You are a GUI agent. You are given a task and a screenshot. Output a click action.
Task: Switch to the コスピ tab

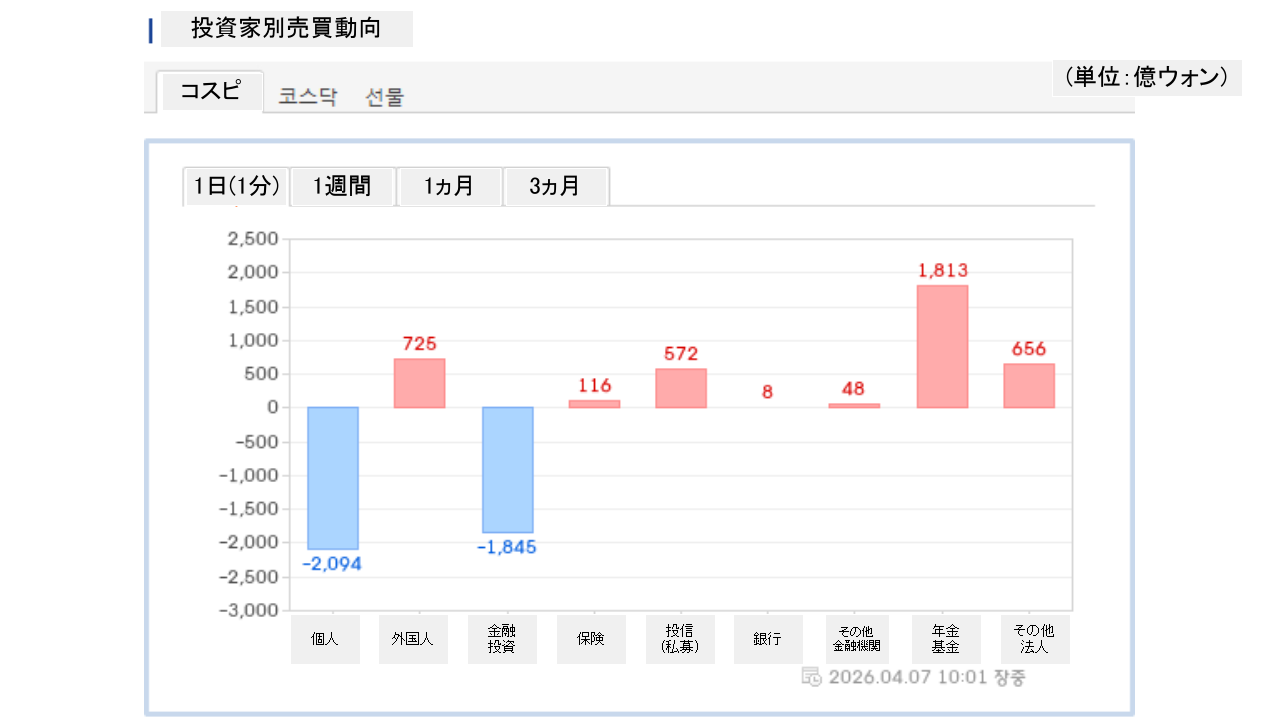[x=210, y=92]
